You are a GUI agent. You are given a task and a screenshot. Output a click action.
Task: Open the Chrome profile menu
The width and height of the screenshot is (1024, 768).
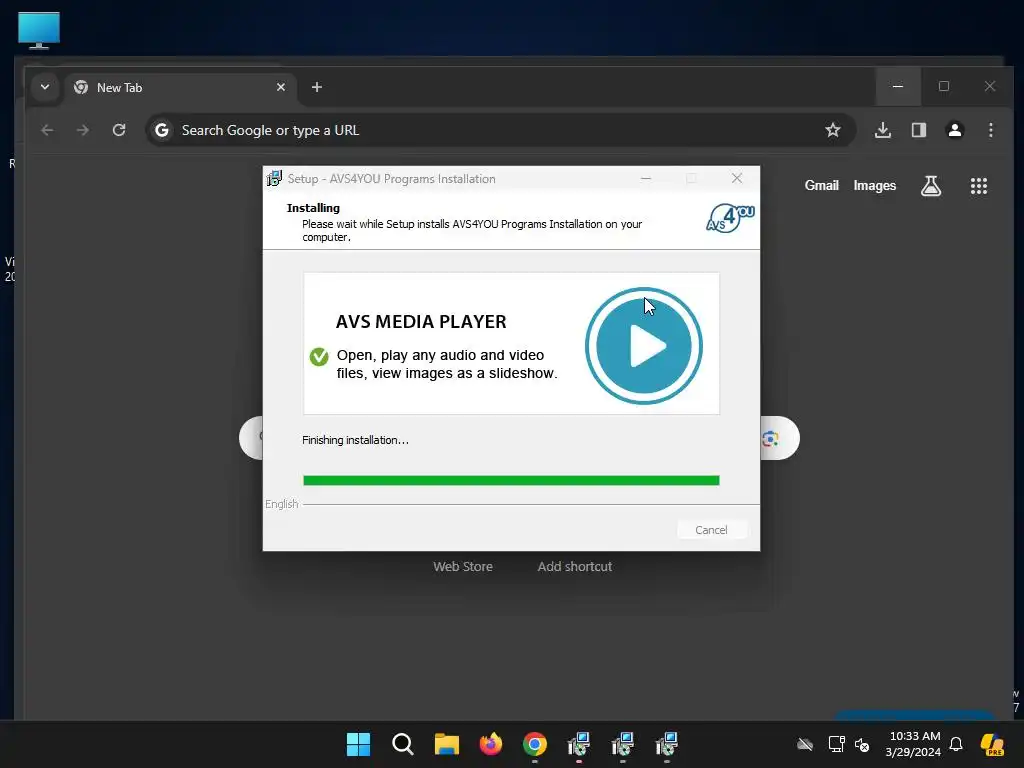(x=955, y=130)
